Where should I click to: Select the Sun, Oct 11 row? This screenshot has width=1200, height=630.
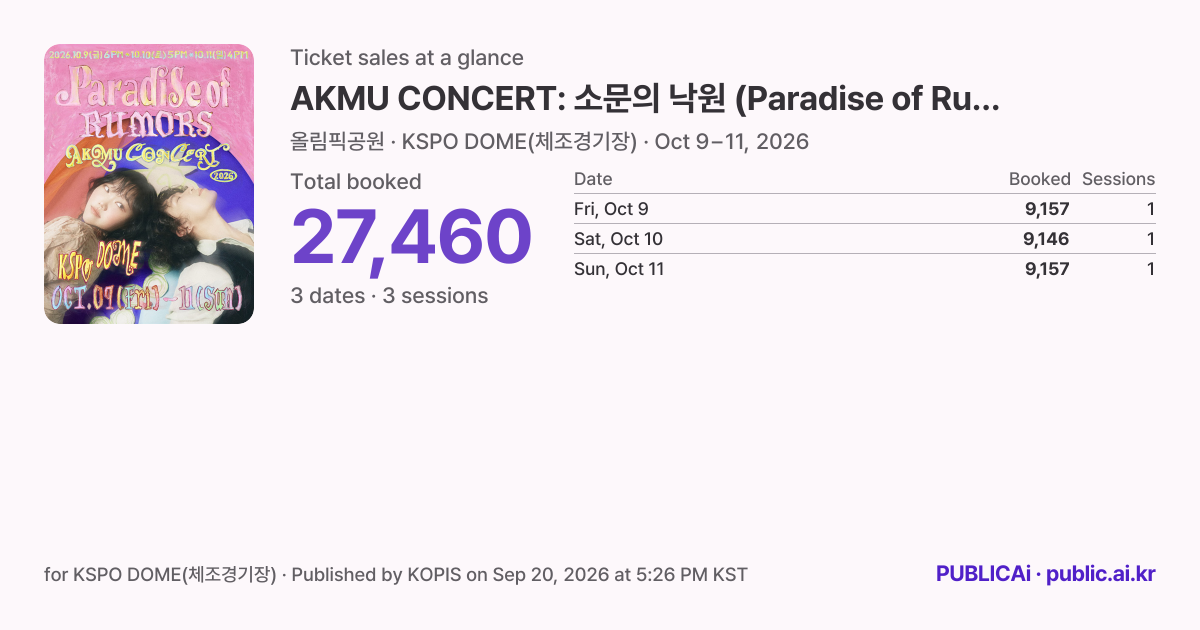864,269
